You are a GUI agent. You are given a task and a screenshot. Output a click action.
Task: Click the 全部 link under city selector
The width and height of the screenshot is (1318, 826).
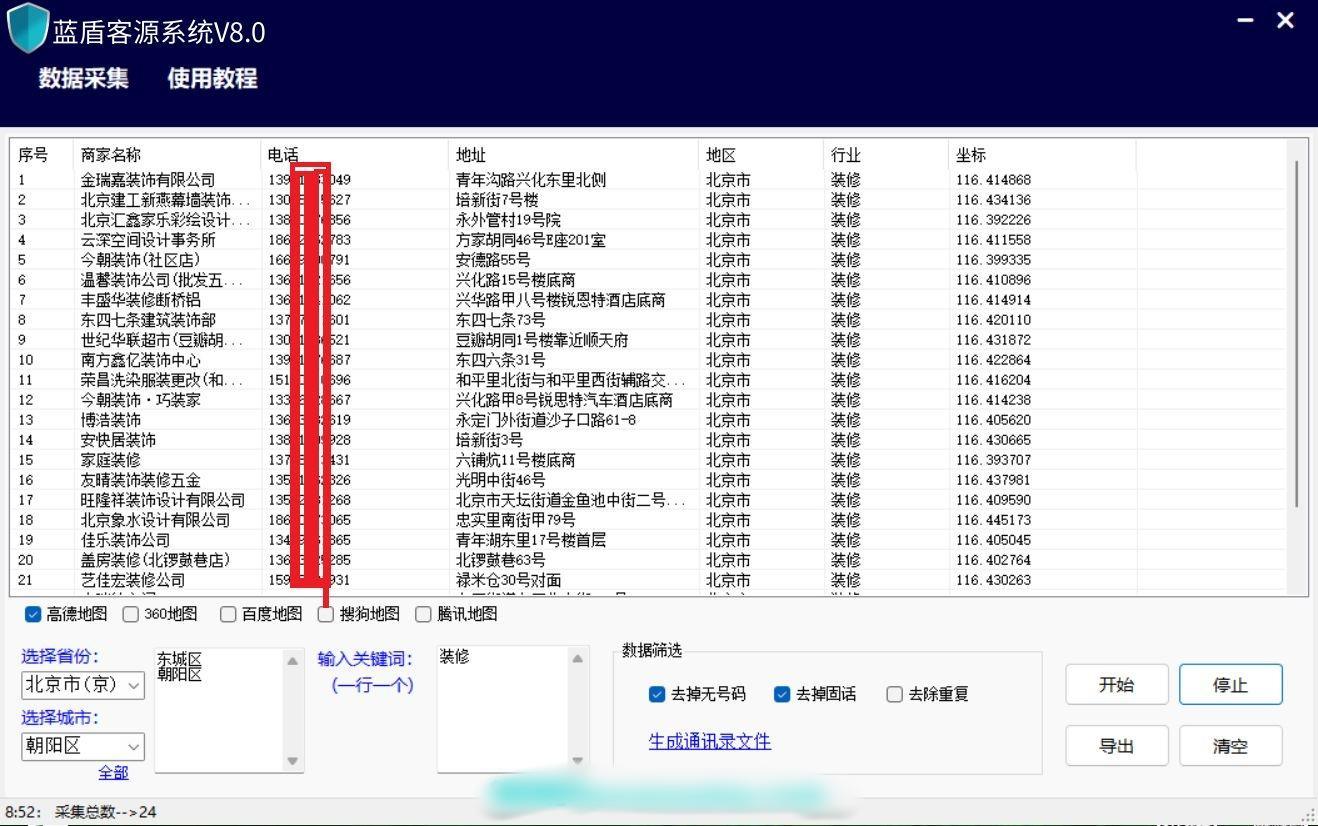113,772
